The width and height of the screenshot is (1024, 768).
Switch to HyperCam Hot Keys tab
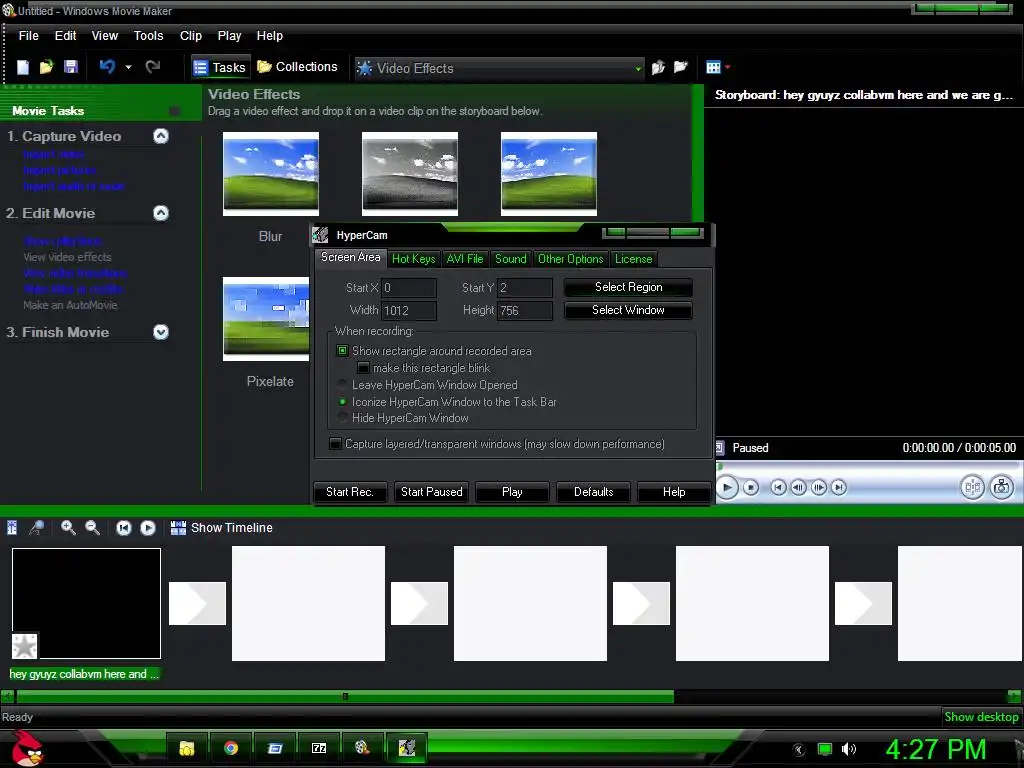pyautogui.click(x=413, y=259)
